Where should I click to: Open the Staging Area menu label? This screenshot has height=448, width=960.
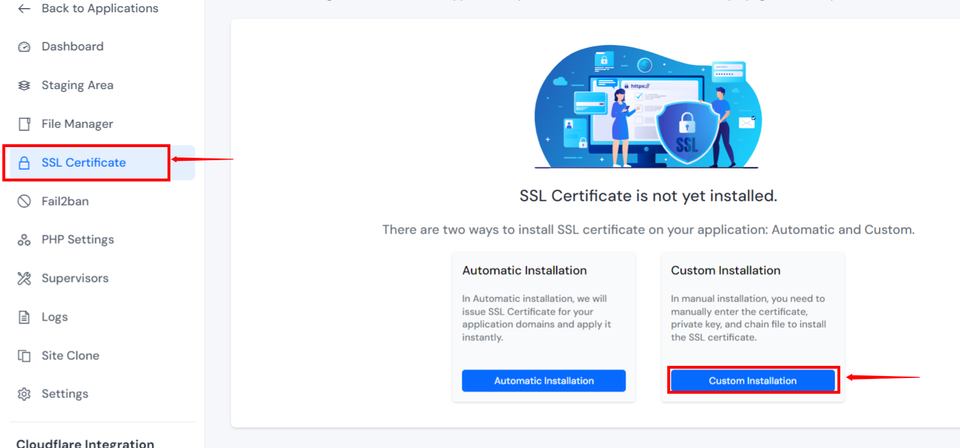pos(77,86)
